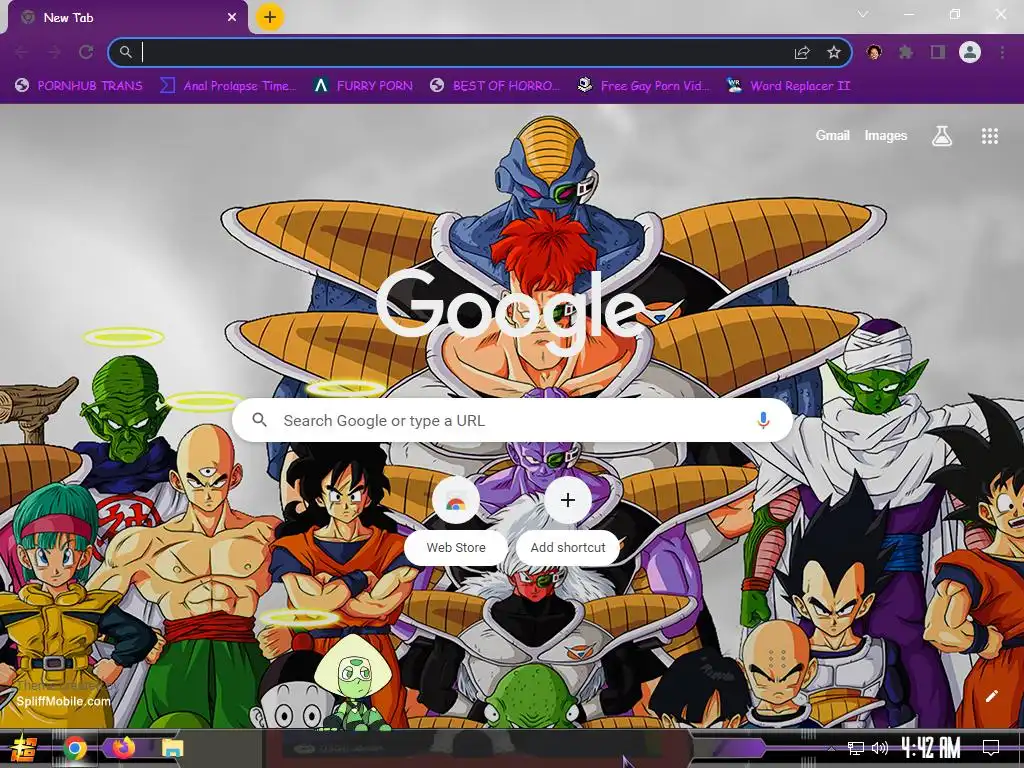Screen dimensions: 1024x768
Task: Click the magnifier inside Google search box
Action: (259, 420)
